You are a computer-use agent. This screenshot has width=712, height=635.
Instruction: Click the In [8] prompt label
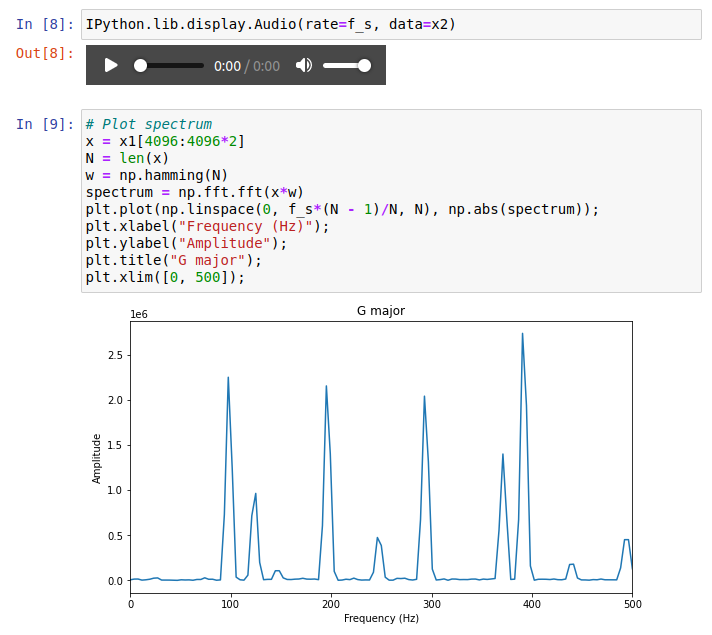coord(44,24)
